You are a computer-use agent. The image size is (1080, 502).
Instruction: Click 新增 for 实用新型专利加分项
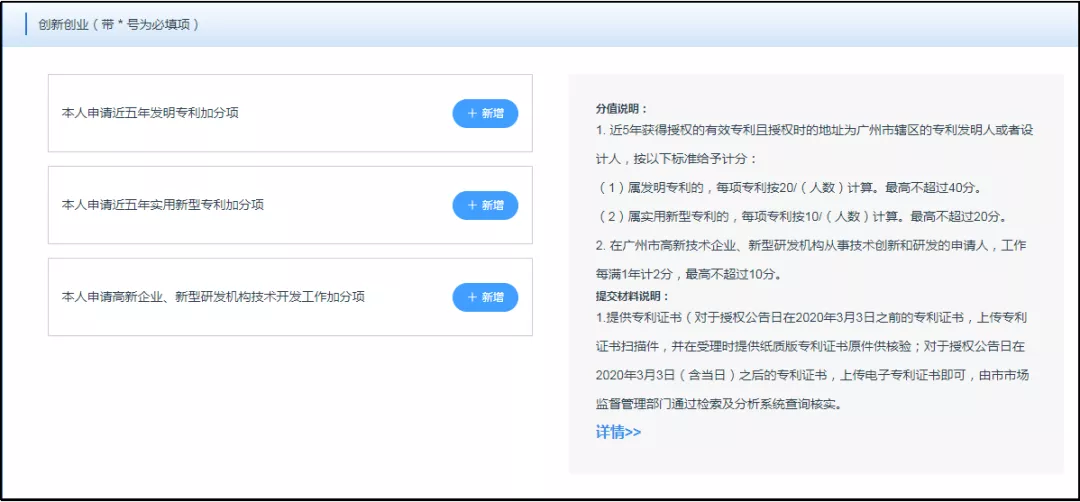485,205
